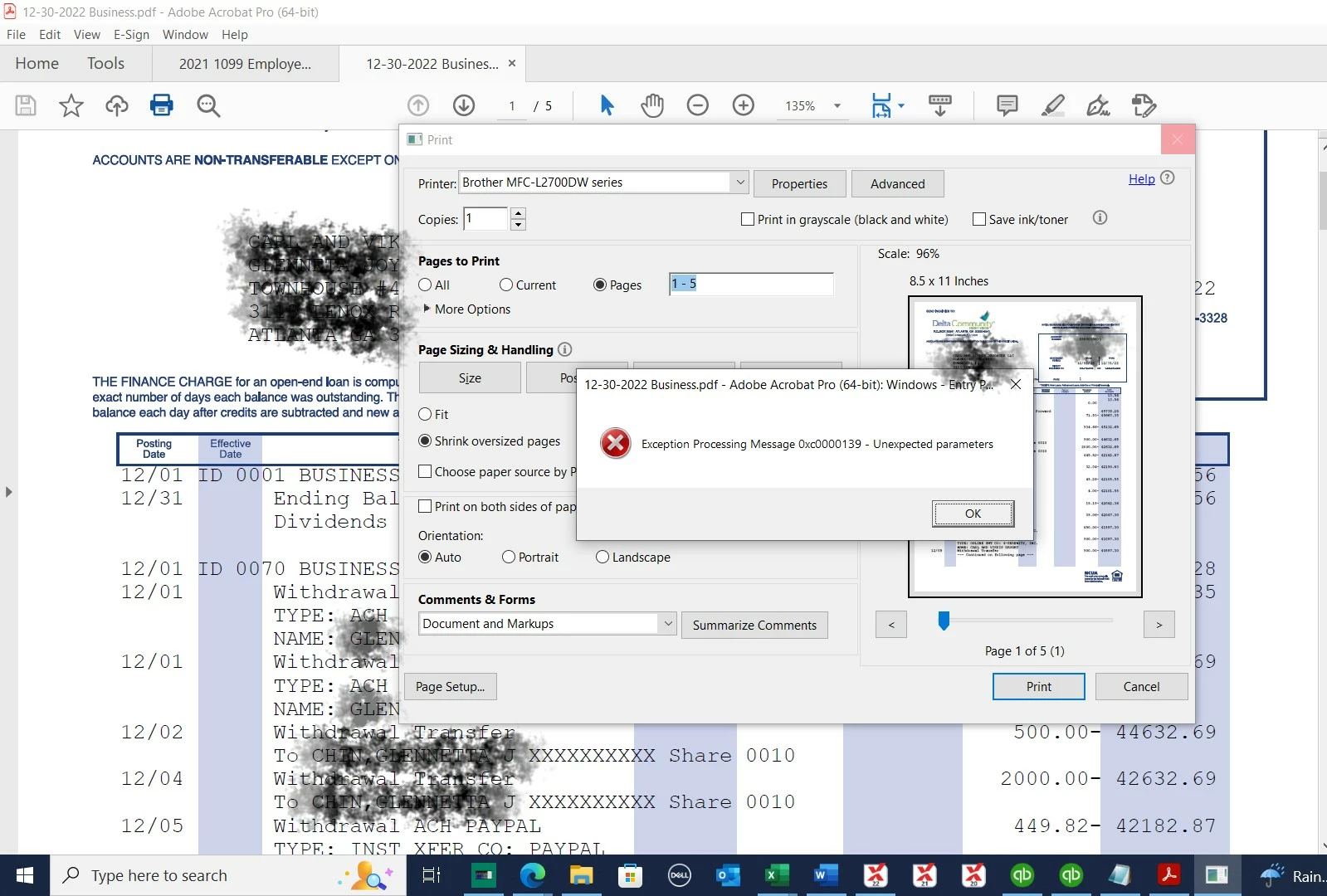Click Summarize Comments button
This screenshot has width=1327, height=896.
click(x=754, y=625)
